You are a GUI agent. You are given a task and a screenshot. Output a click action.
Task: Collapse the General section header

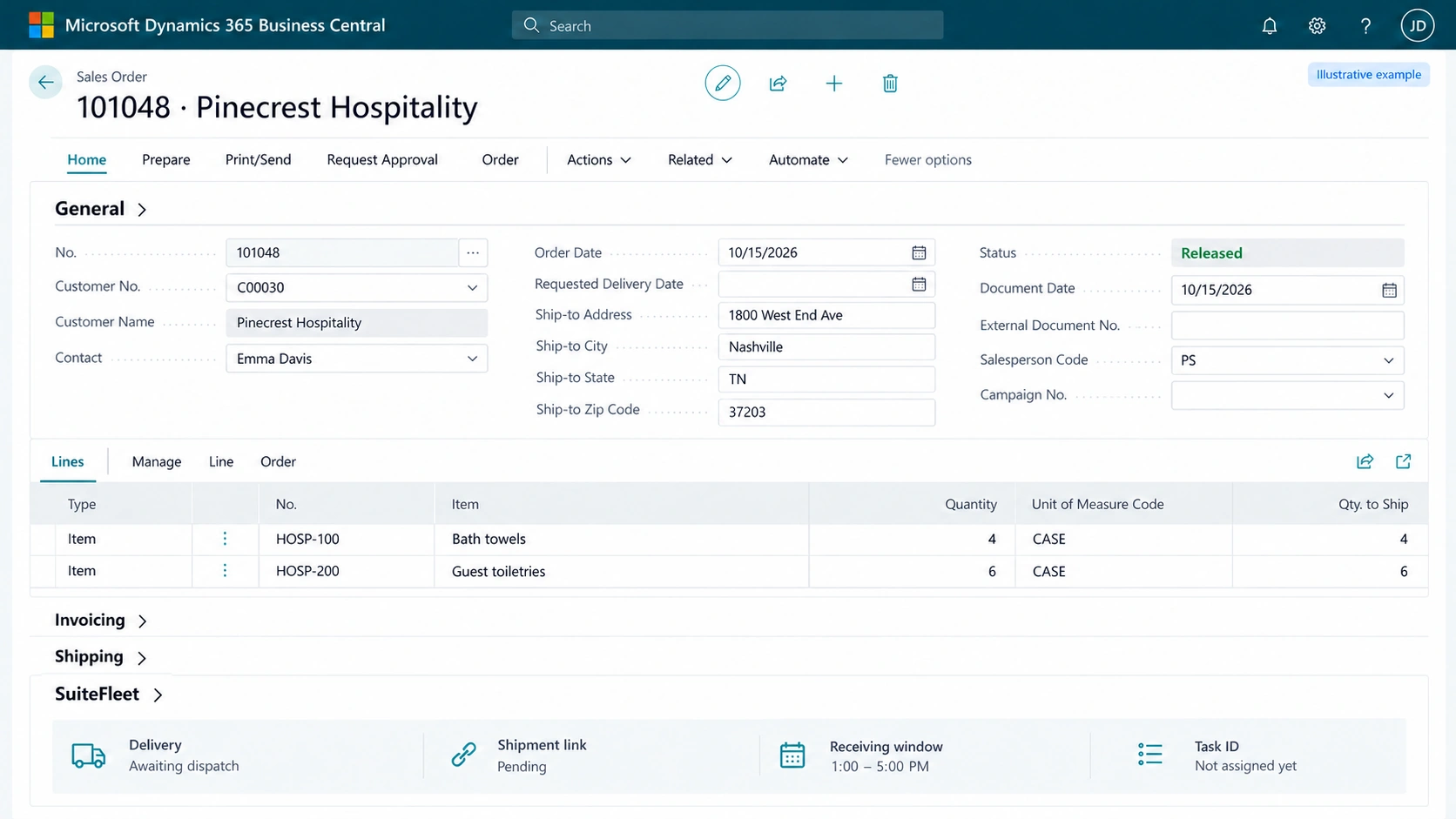pyautogui.click(x=101, y=209)
